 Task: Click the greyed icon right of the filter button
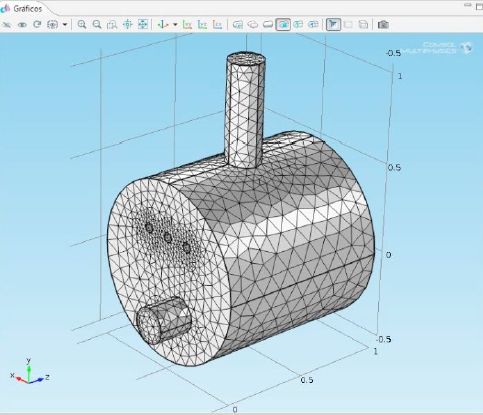[348, 25]
